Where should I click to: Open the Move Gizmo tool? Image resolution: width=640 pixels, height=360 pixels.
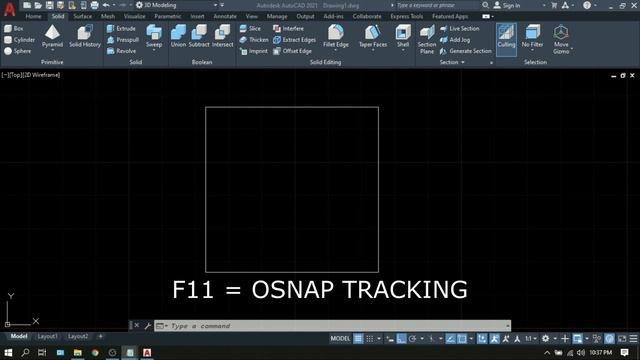[x=561, y=39]
